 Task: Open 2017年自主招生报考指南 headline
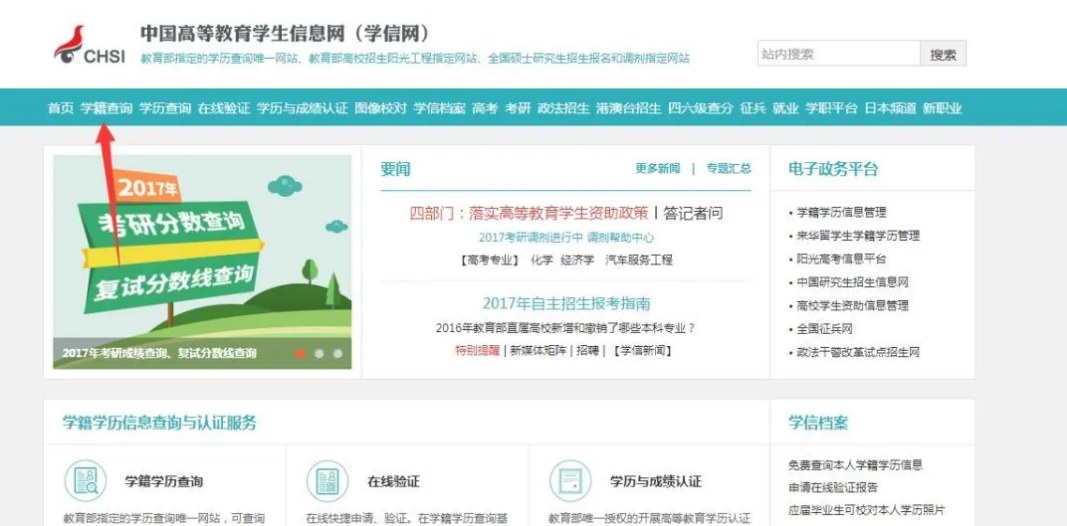[566, 303]
